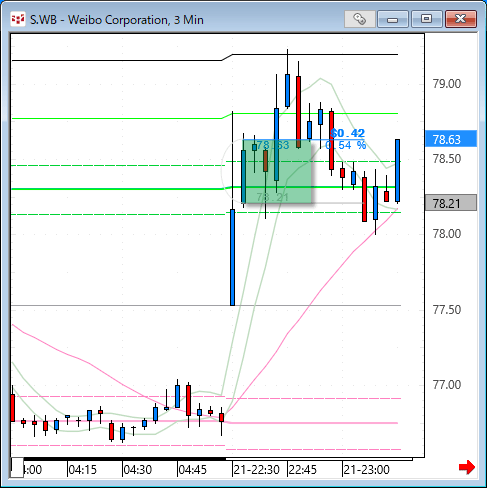
Task: Click the 21-23:00 time axis label
Action: (366, 470)
